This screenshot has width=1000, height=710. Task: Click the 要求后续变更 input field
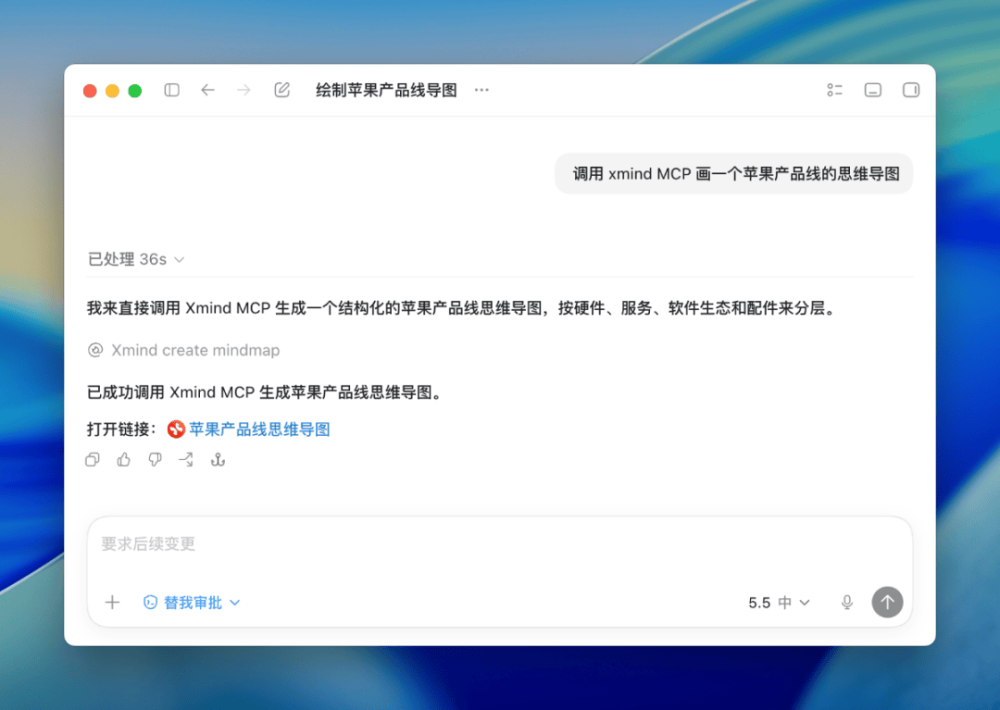click(x=499, y=544)
